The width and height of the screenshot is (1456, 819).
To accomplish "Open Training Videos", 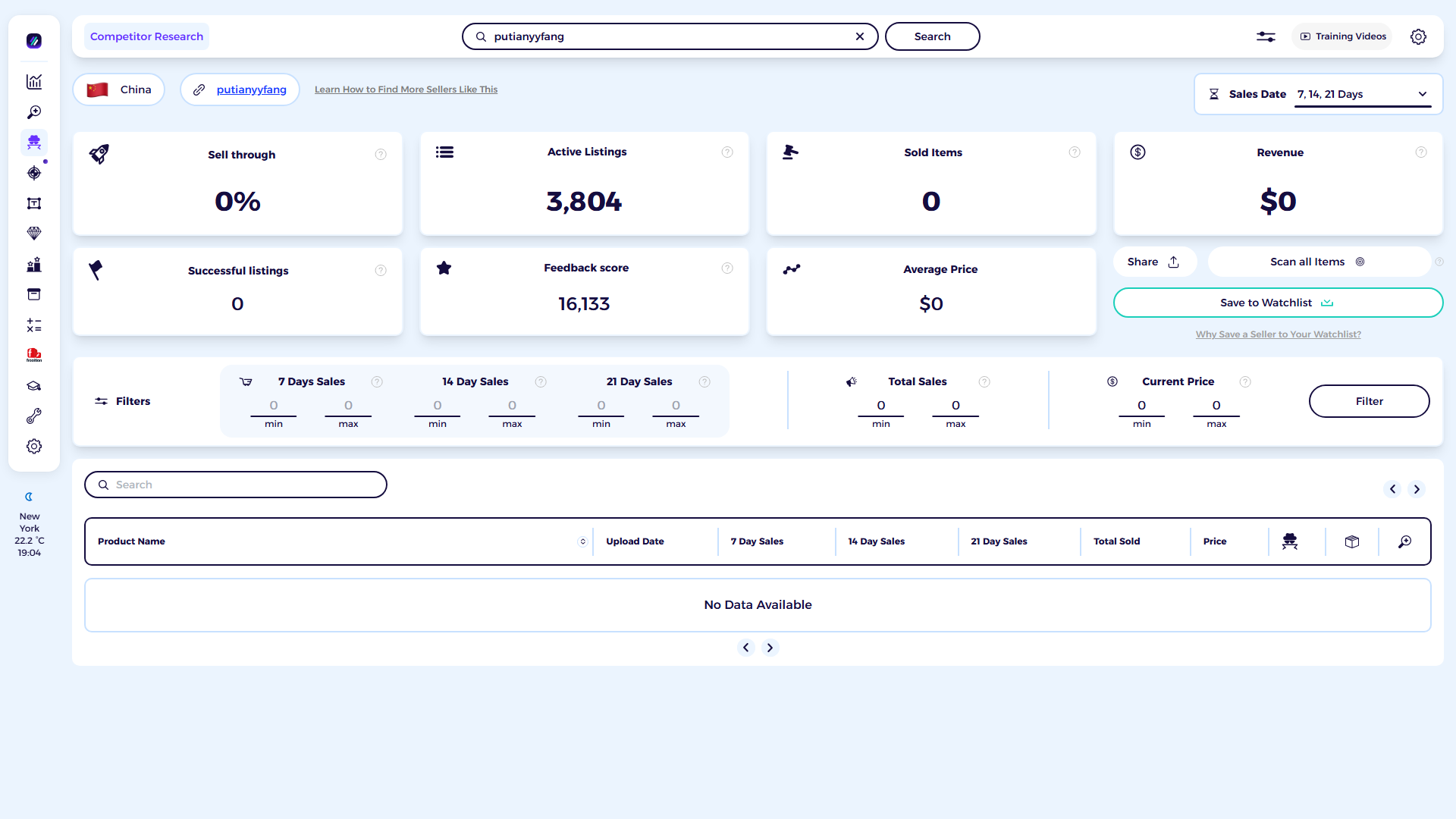I will [x=1342, y=36].
